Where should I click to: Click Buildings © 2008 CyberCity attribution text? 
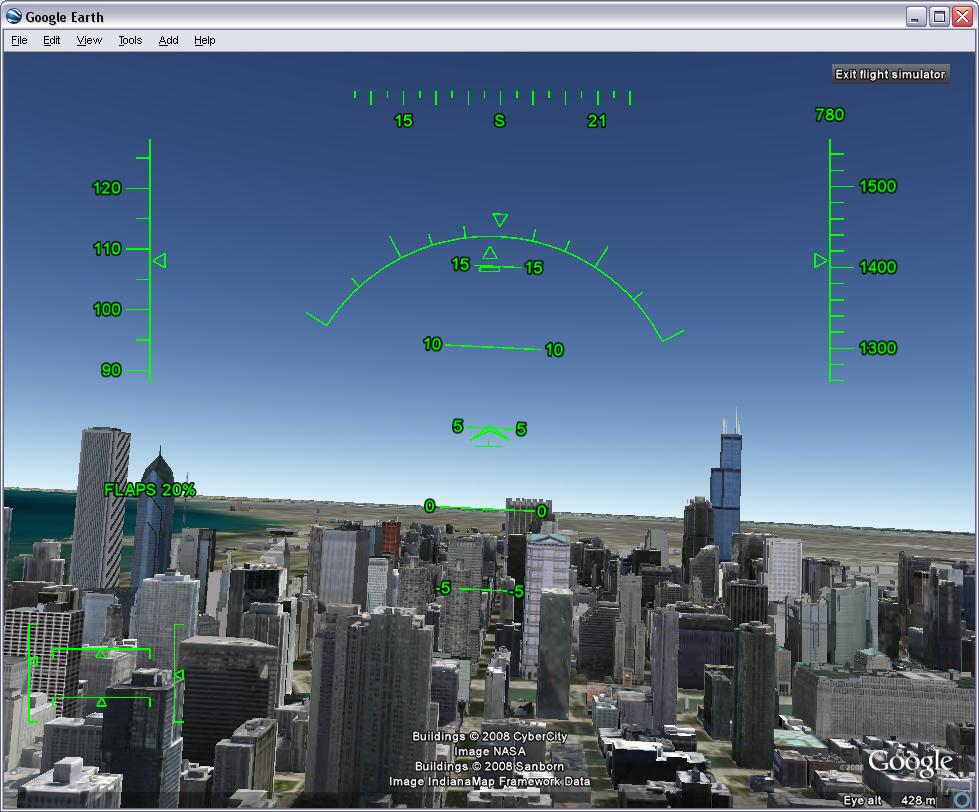(x=490, y=736)
